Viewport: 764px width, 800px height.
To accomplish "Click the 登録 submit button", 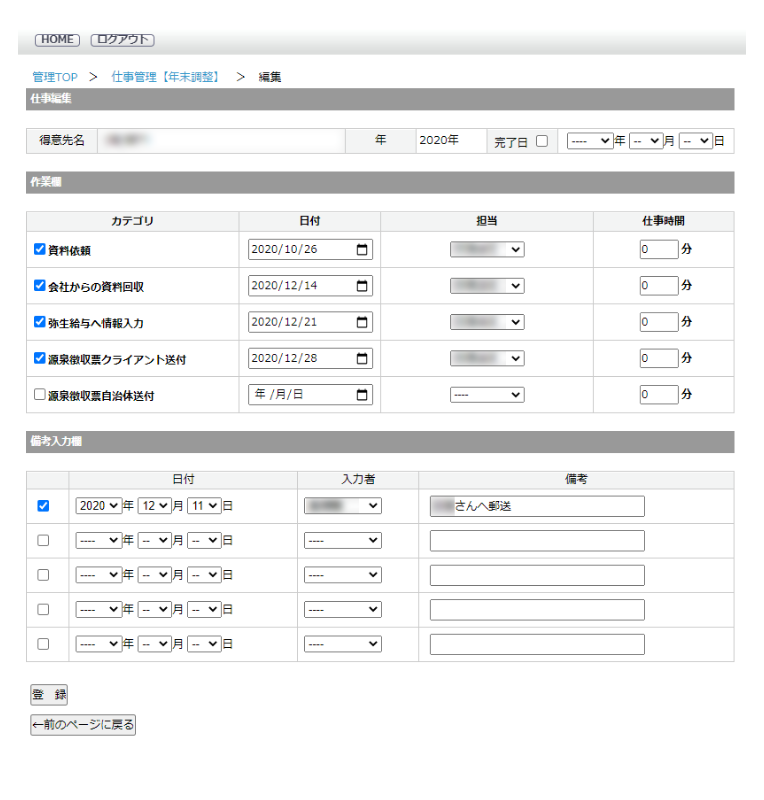I will click(49, 695).
